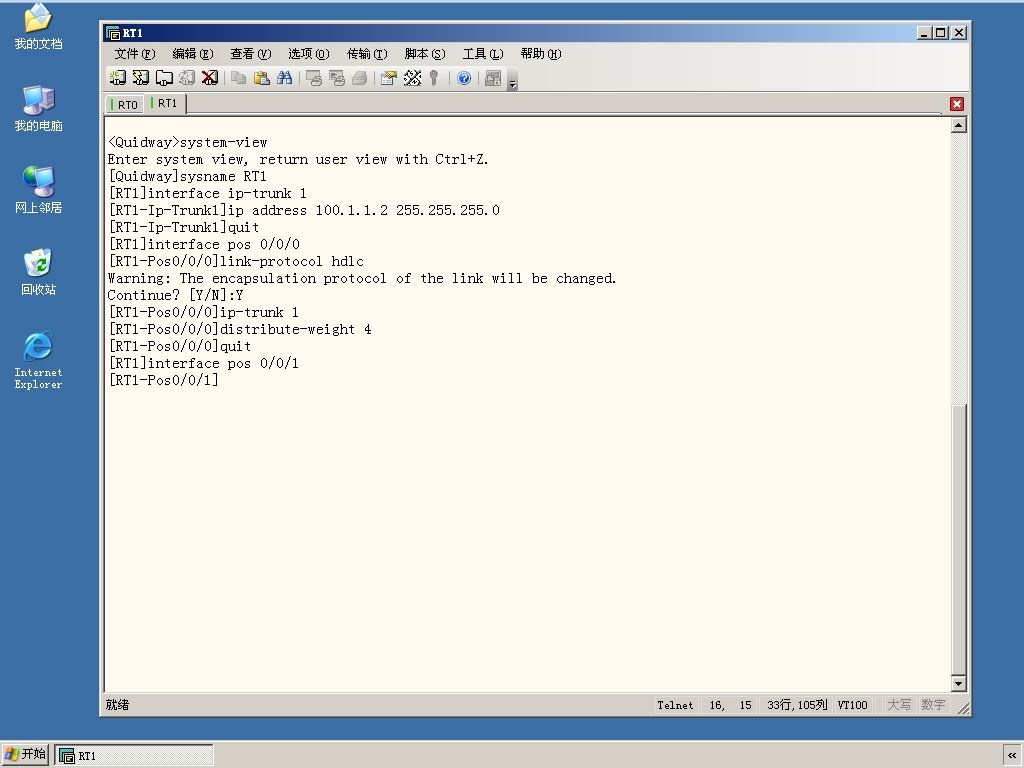The width and height of the screenshot is (1024, 768).
Task: Open the Session Options icon
Action: coord(389,78)
